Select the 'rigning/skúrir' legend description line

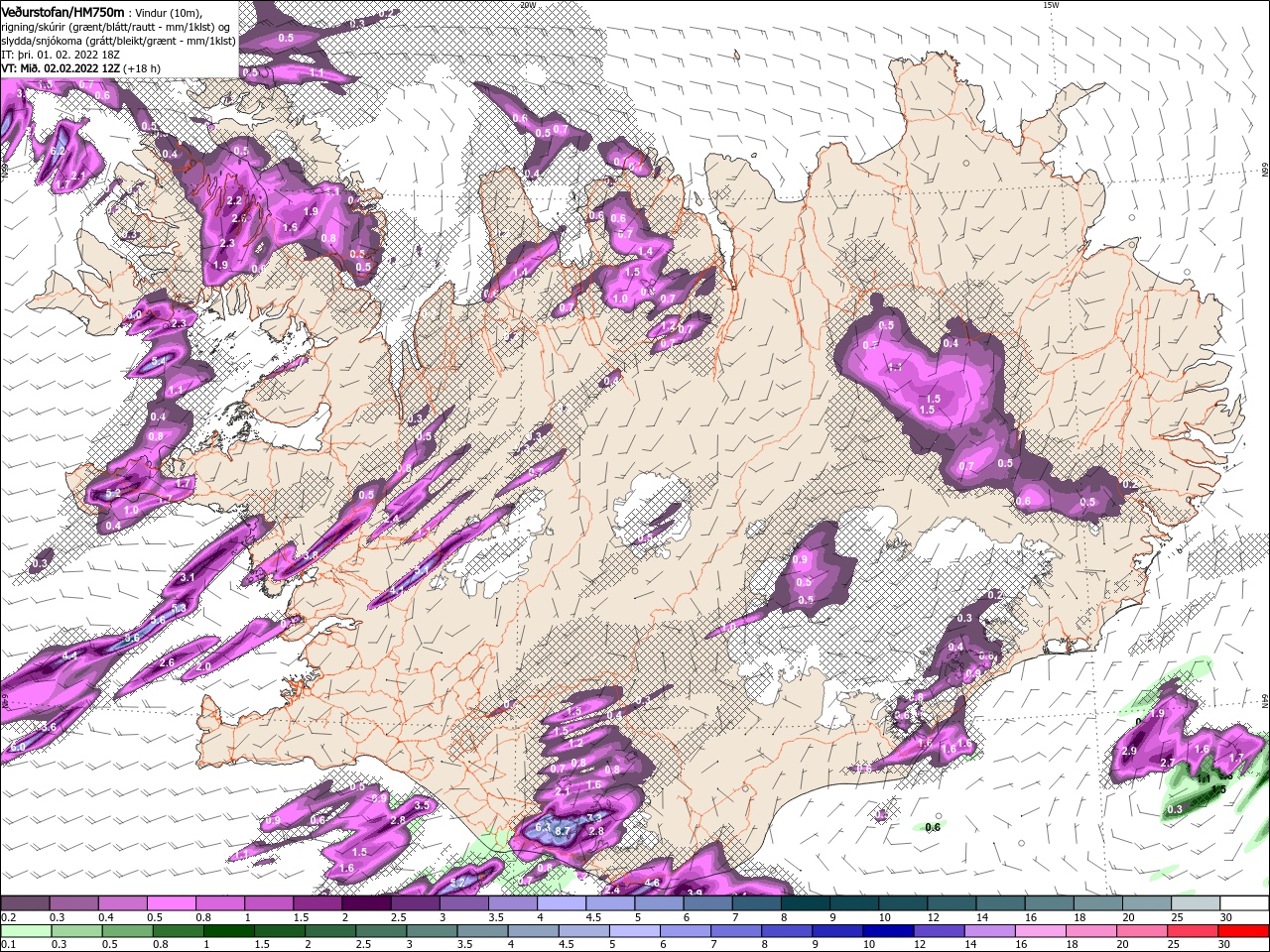tap(118, 27)
